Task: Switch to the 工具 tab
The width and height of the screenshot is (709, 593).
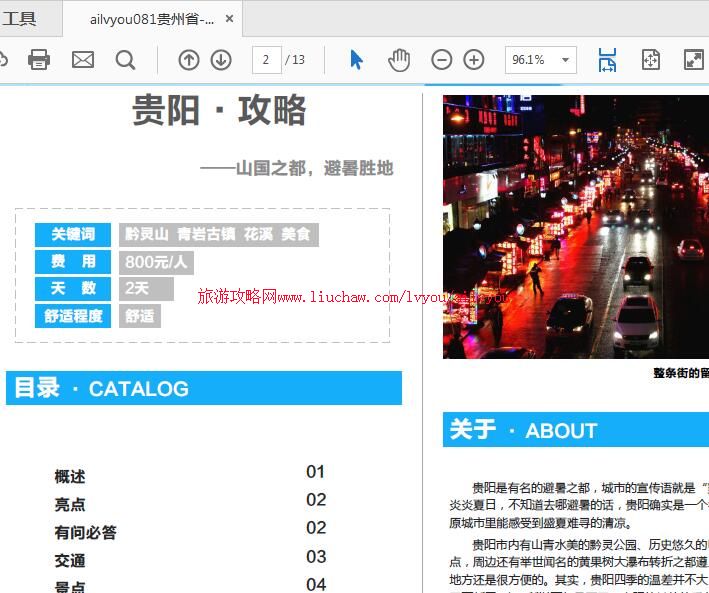Action: tap(19, 19)
